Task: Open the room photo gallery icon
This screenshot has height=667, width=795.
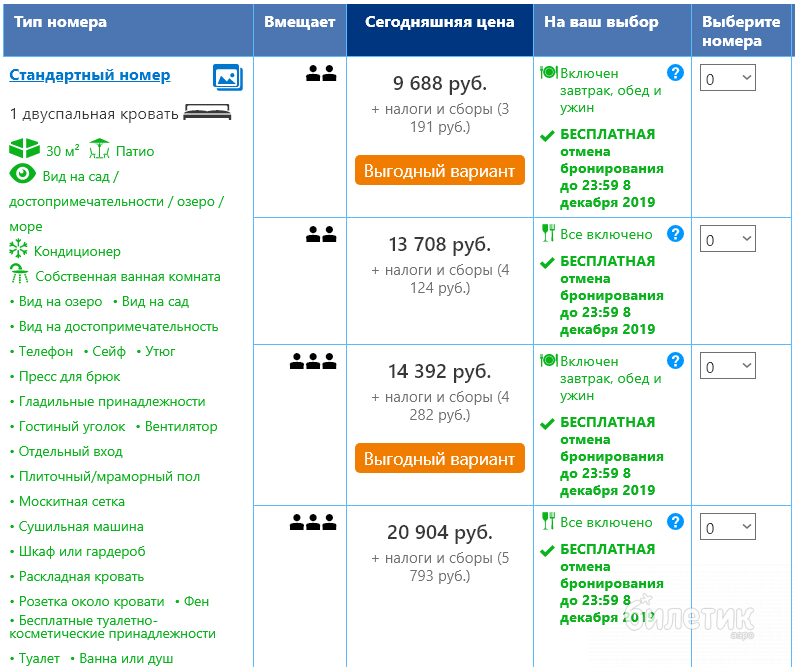Action: point(228,77)
